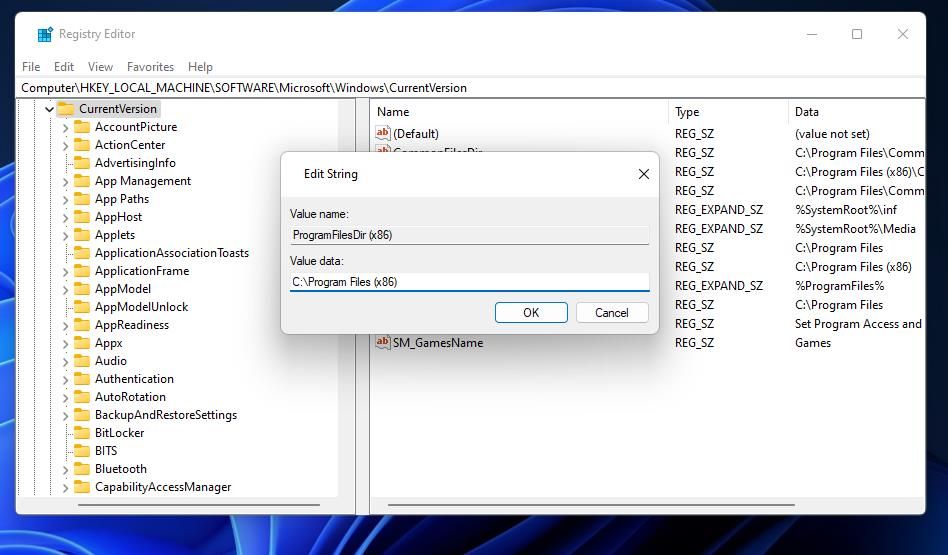Click the ActionCenter folder icon

82,145
